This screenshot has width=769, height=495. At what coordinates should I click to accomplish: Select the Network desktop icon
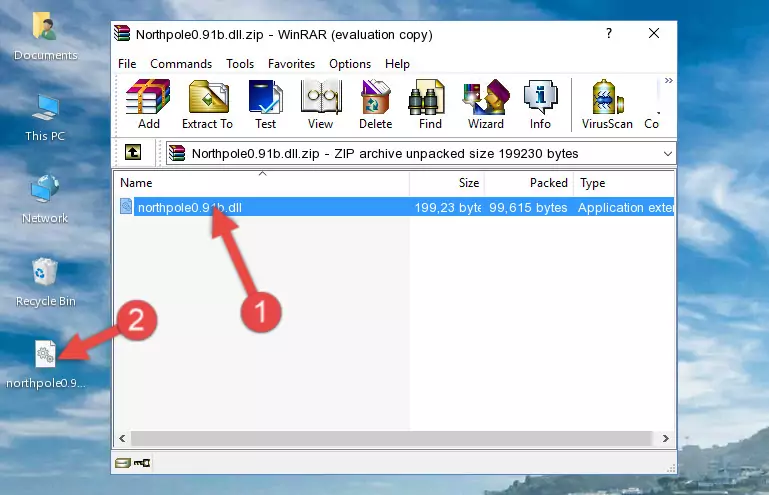coord(45,199)
